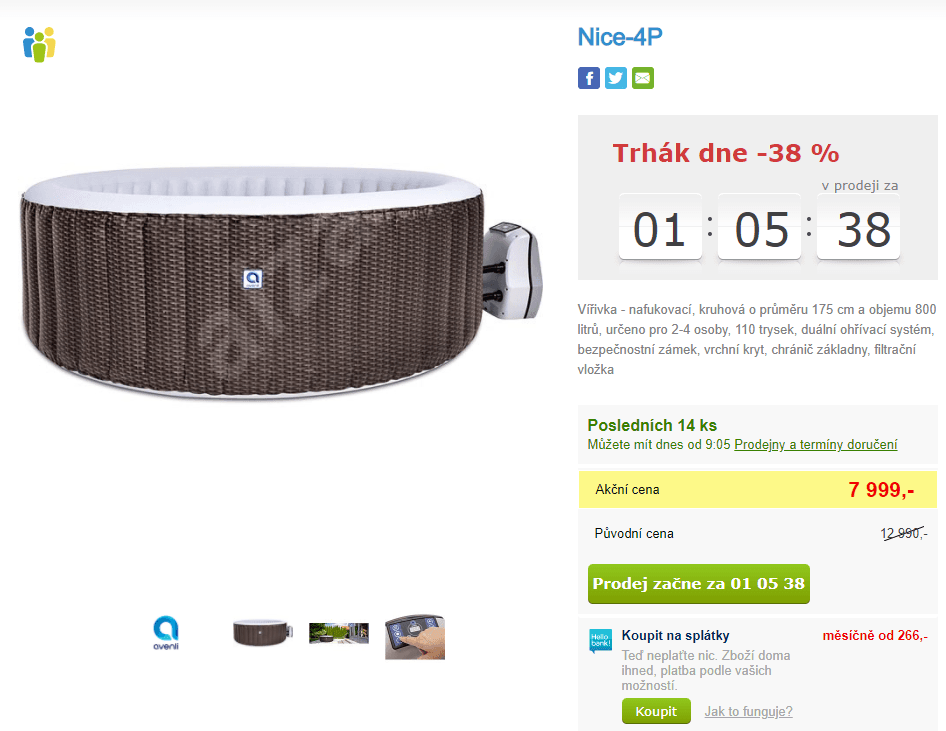Click the Avenli logo on hot tub image

point(252,279)
